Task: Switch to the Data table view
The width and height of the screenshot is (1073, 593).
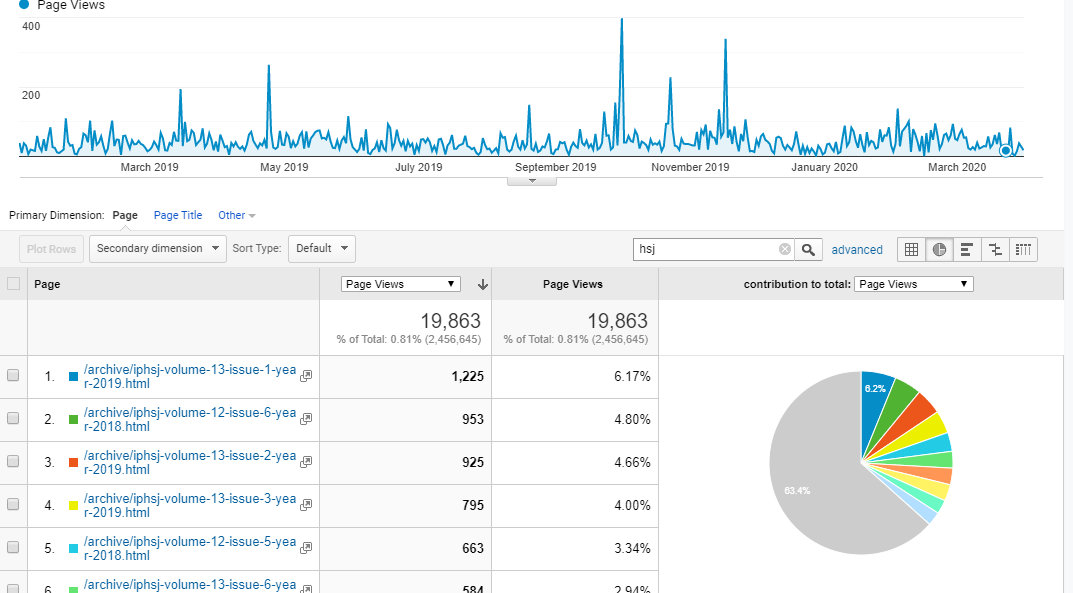Action: click(x=911, y=249)
